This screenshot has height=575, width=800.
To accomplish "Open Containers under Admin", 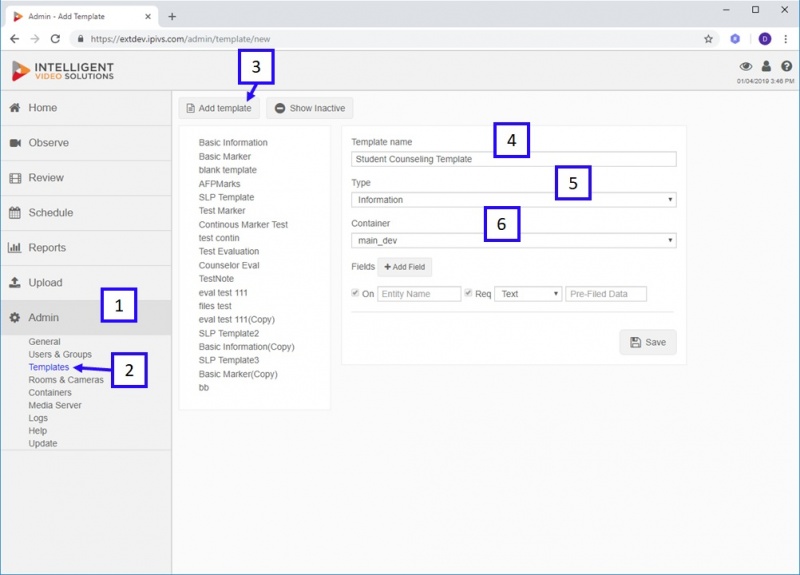I will click(50, 392).
